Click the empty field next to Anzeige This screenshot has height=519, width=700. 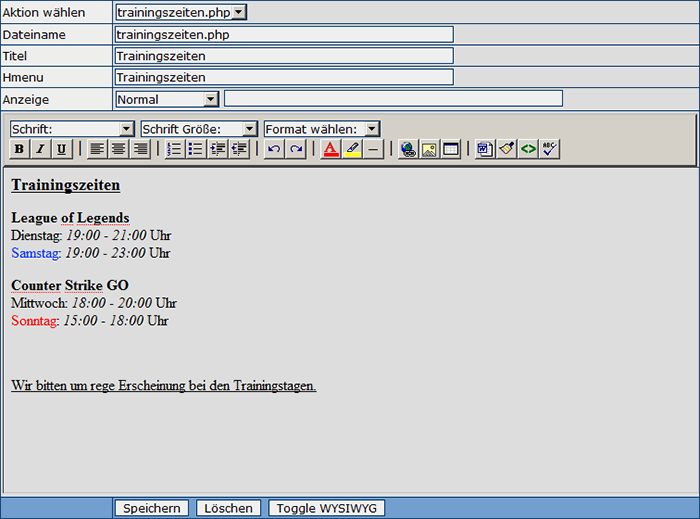pos(393,98)
